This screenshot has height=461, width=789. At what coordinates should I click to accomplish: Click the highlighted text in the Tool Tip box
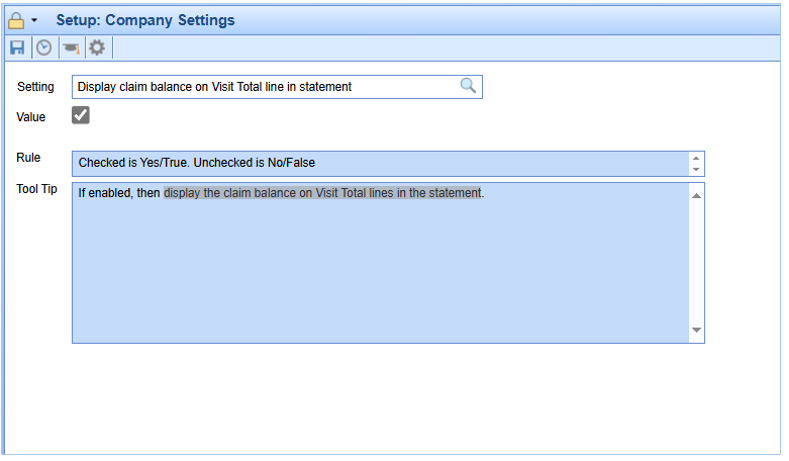click(322, 193)
